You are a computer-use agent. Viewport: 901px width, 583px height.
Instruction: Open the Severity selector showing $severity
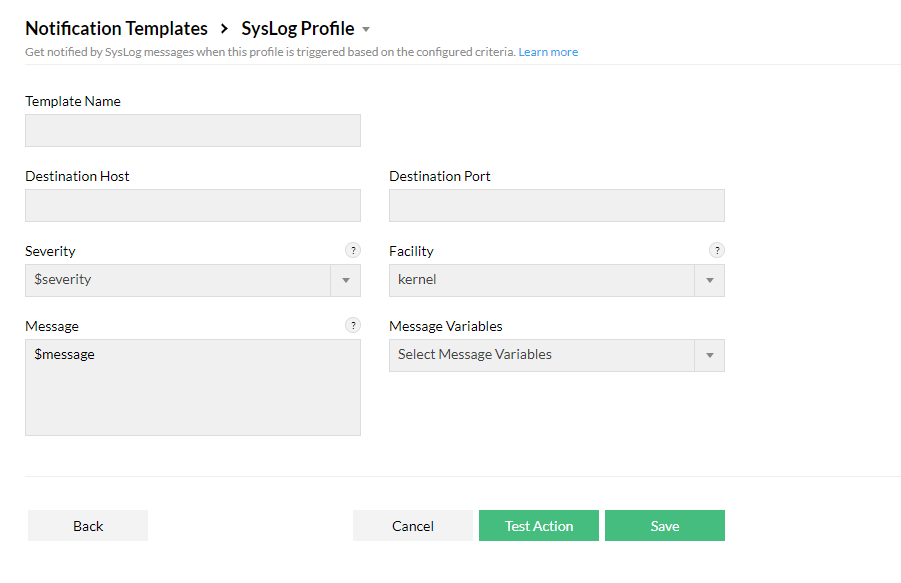click(x=180, y=280)
